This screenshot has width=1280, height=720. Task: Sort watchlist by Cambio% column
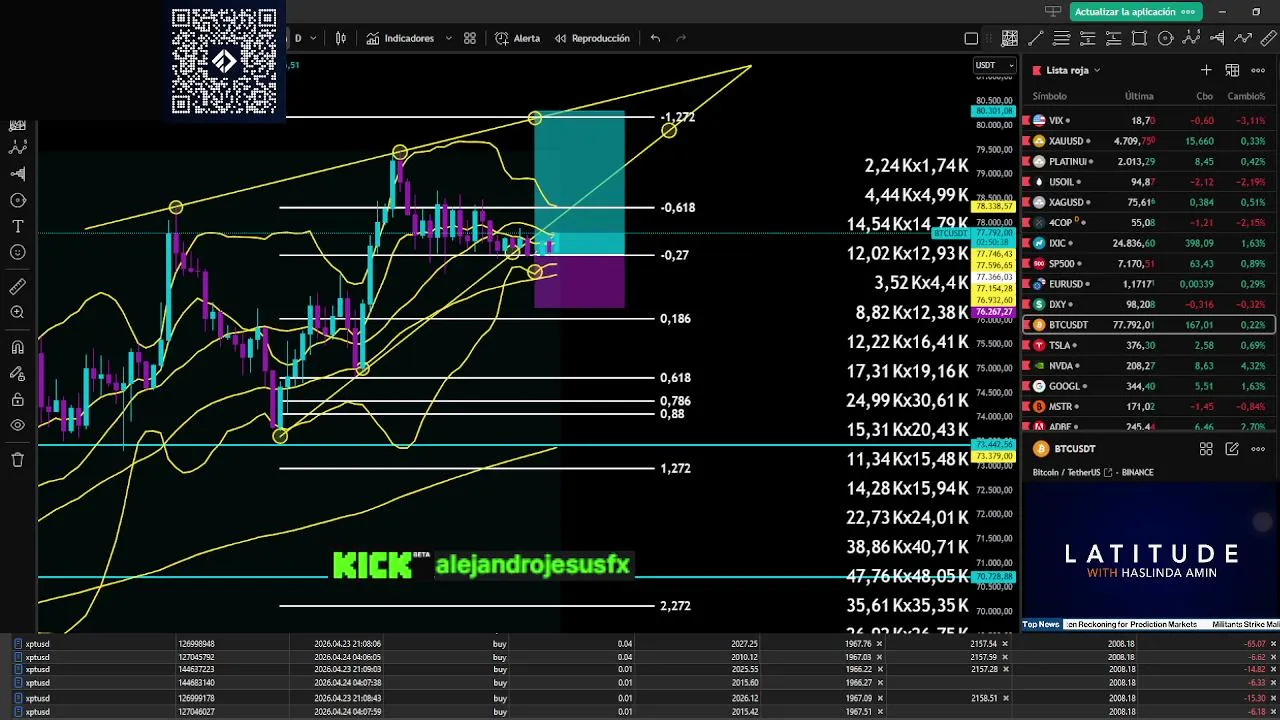[1246, 96]
